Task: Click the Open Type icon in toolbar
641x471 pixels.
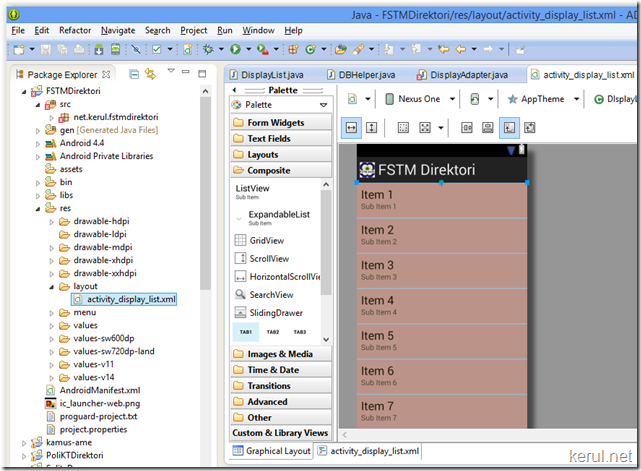Action: (341, 49)
